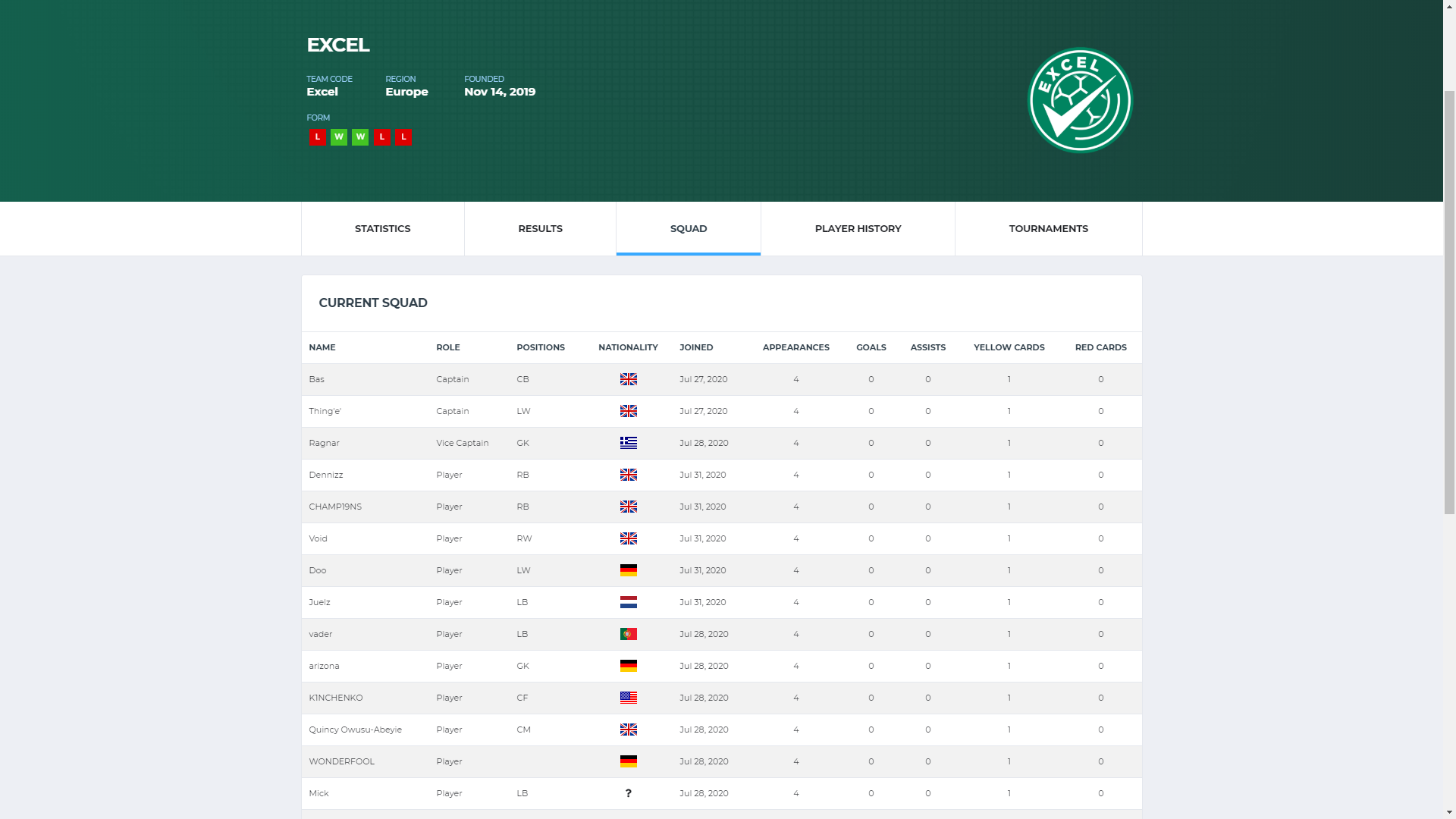1456x819 pixels.
Task: Open player Bas profile link
Action: [316, 379]
